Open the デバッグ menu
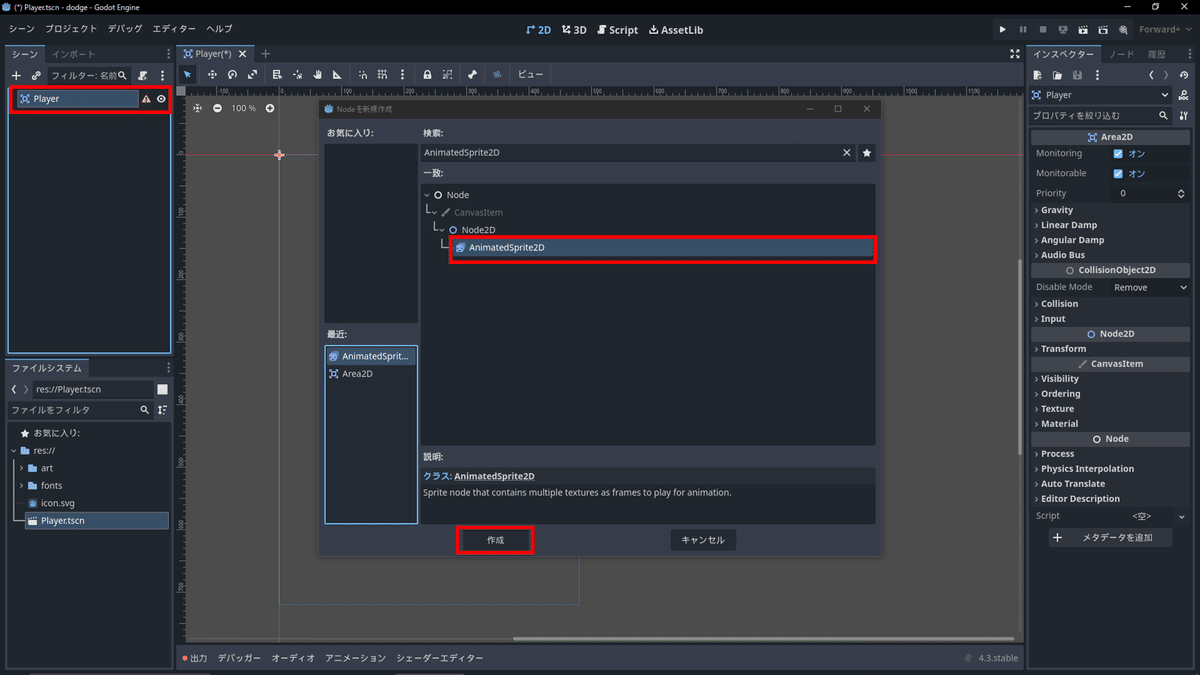 pyautogui.click(x=125, y=30)
